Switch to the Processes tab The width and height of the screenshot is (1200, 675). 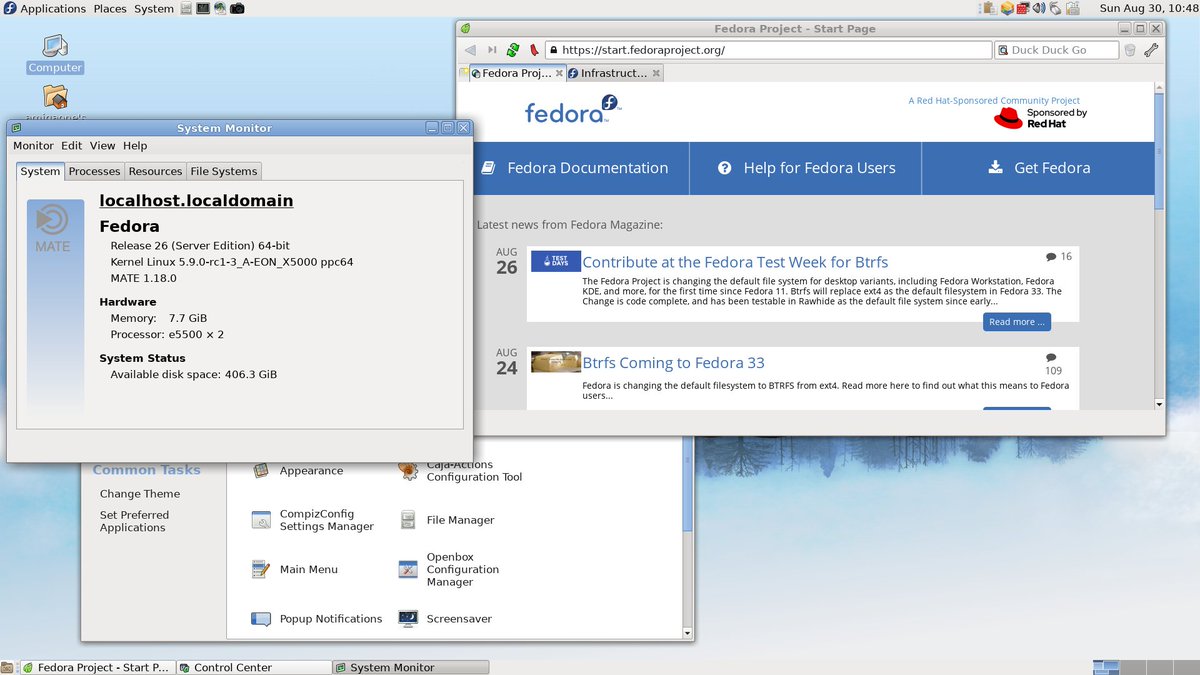pyautogui.click(x=94, y=171)
